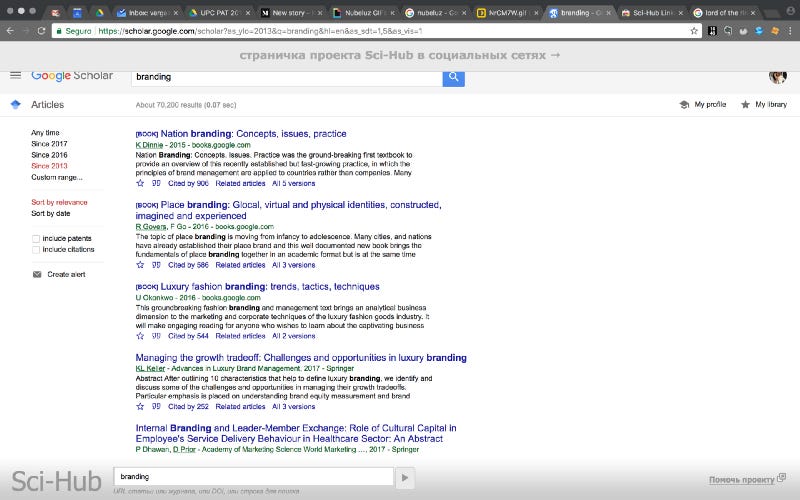View Cited by 586 for Place branding
Screen dimensions: 800x500
tap(188, 265)
